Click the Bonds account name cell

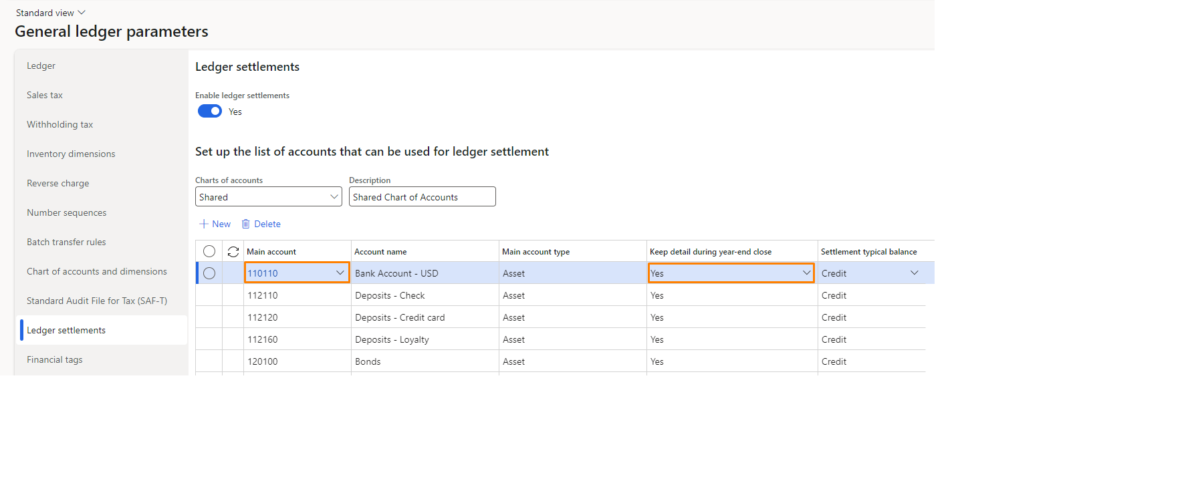(425, 362)
